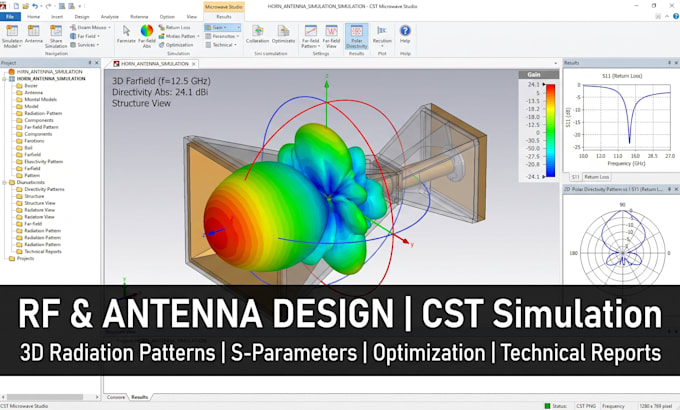Select the bottom Results tab next to Console
680x410 pixels.
pos(140,397)
